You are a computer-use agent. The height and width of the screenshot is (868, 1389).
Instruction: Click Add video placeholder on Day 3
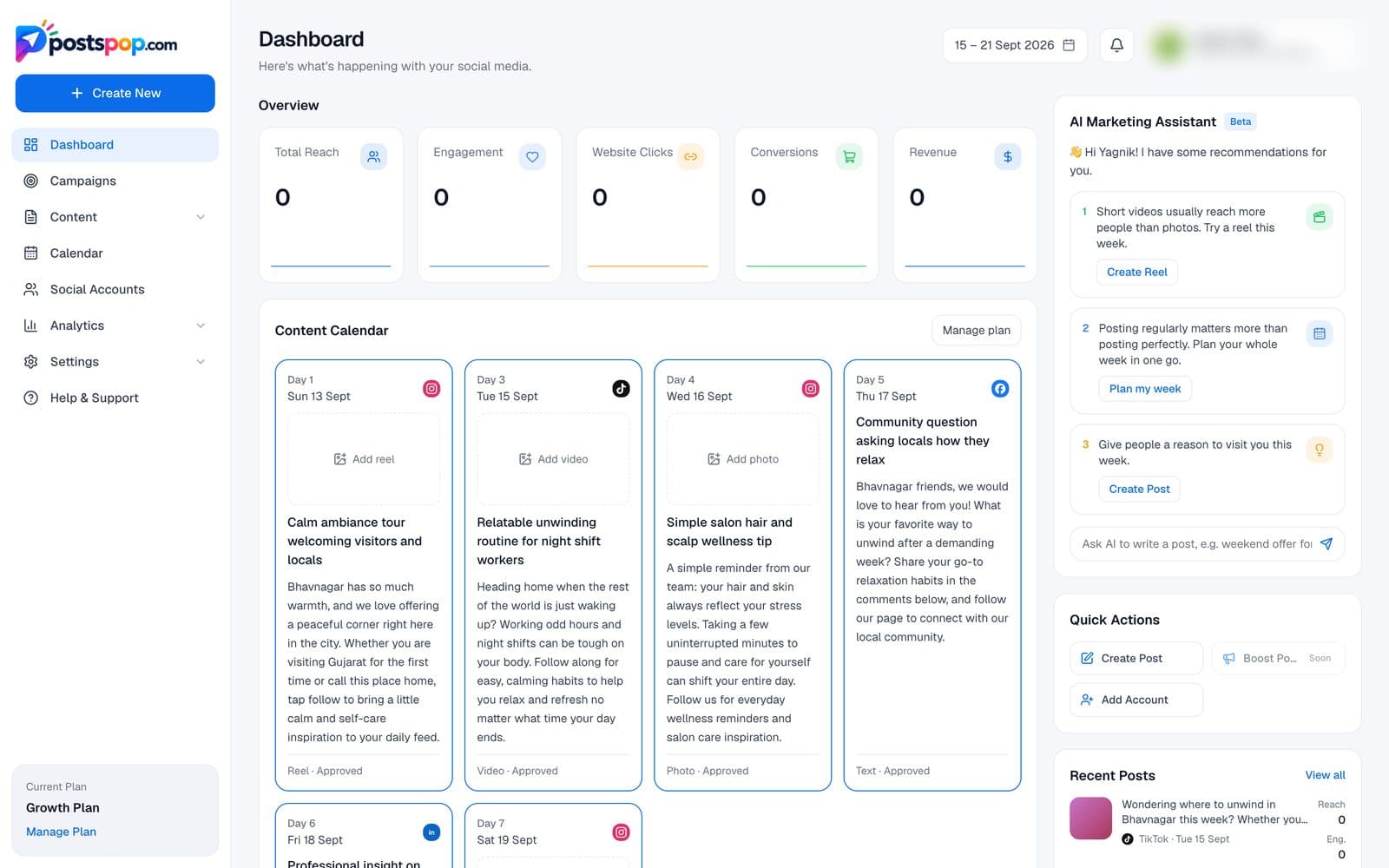click(x=553, y=459)
